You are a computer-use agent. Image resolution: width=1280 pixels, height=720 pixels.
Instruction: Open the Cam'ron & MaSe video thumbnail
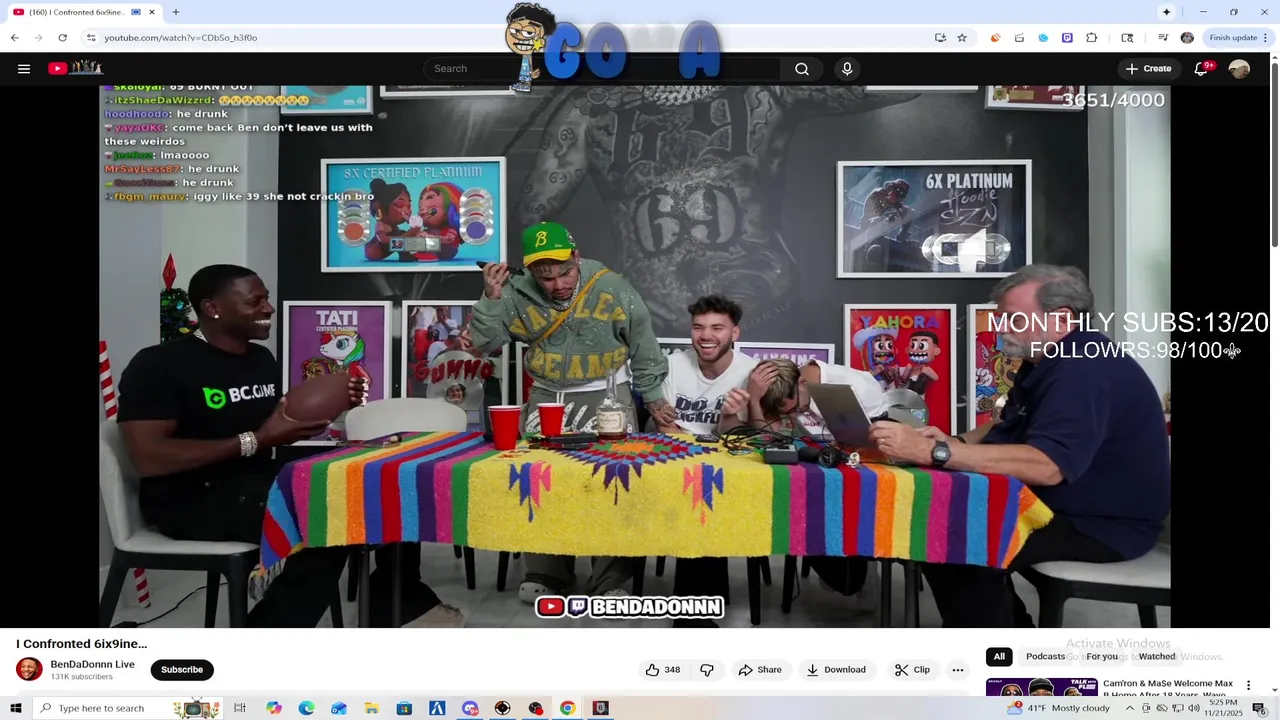click(x=1041, y=688)
